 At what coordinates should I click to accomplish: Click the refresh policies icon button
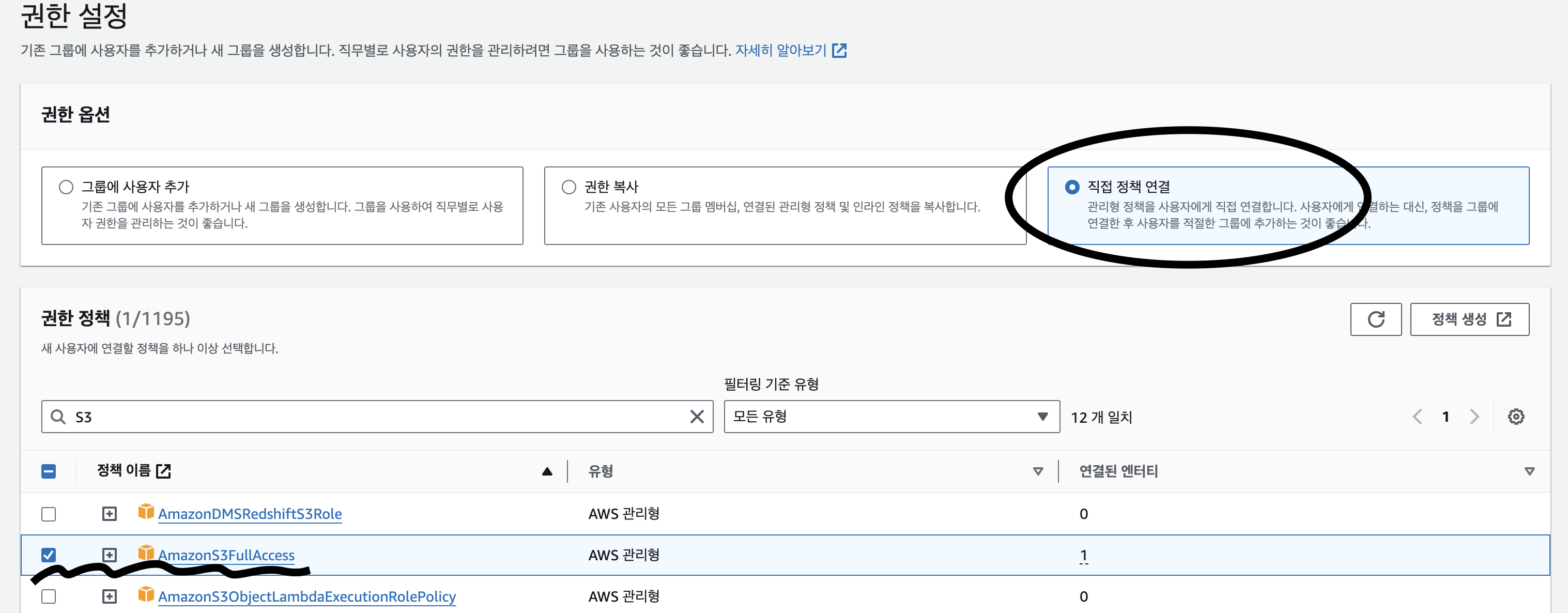coord(1375,319)
